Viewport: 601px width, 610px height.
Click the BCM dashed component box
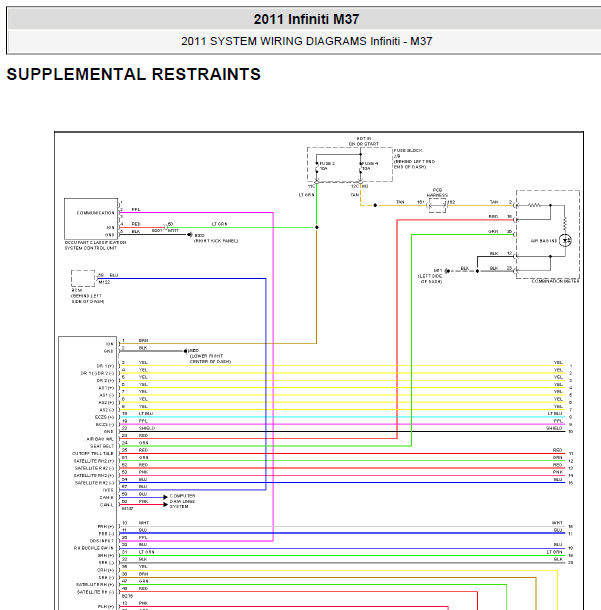pyautogui.click(x=83, y=278)
